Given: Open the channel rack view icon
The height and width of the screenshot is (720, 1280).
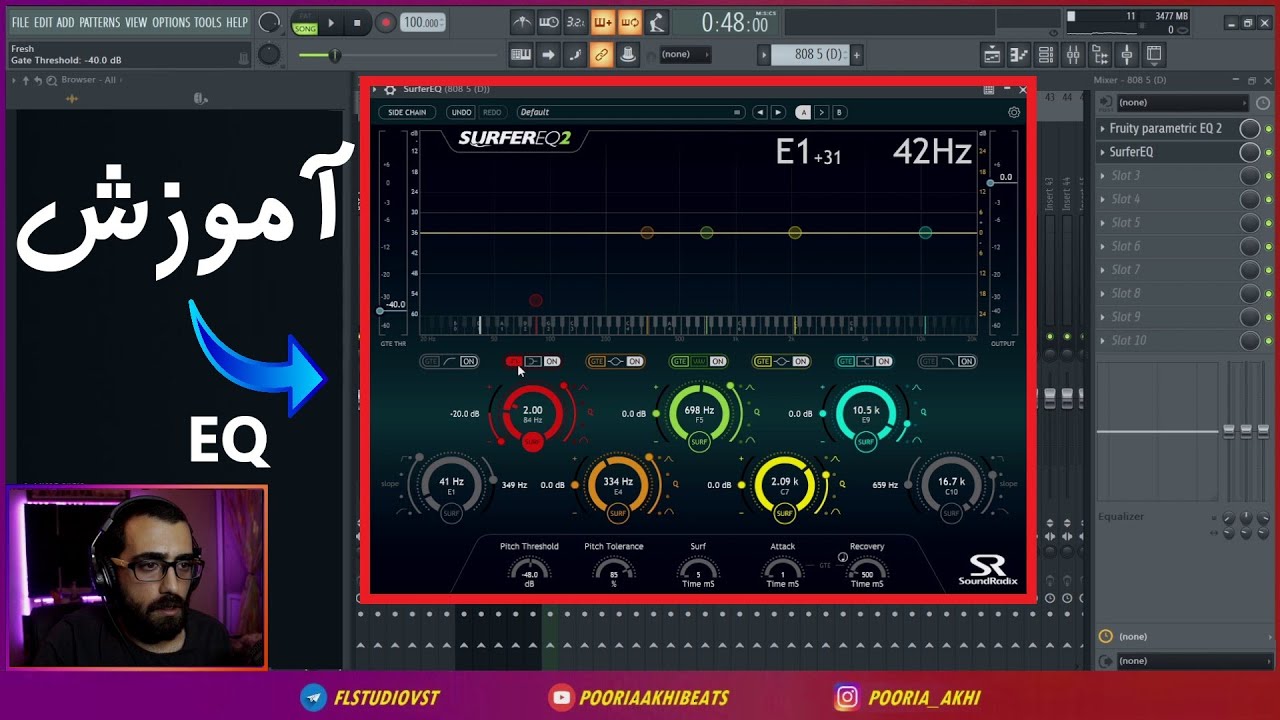Looking at the screenshot, I should point(1046,55).
